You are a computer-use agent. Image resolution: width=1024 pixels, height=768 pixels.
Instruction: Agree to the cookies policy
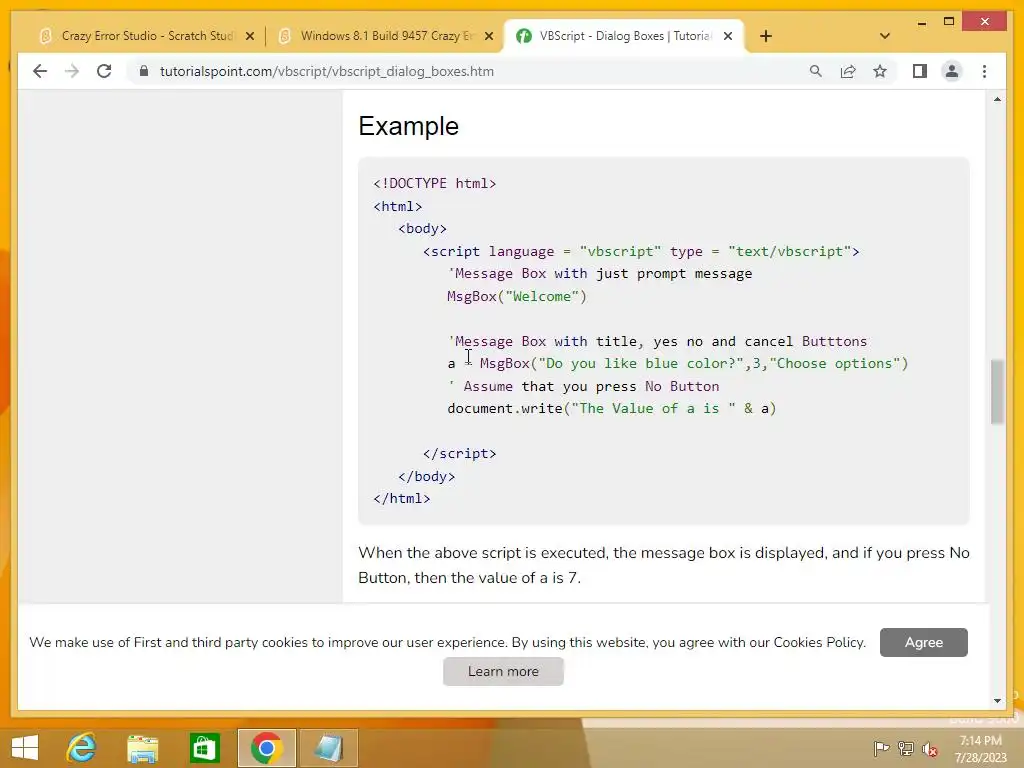923,642
